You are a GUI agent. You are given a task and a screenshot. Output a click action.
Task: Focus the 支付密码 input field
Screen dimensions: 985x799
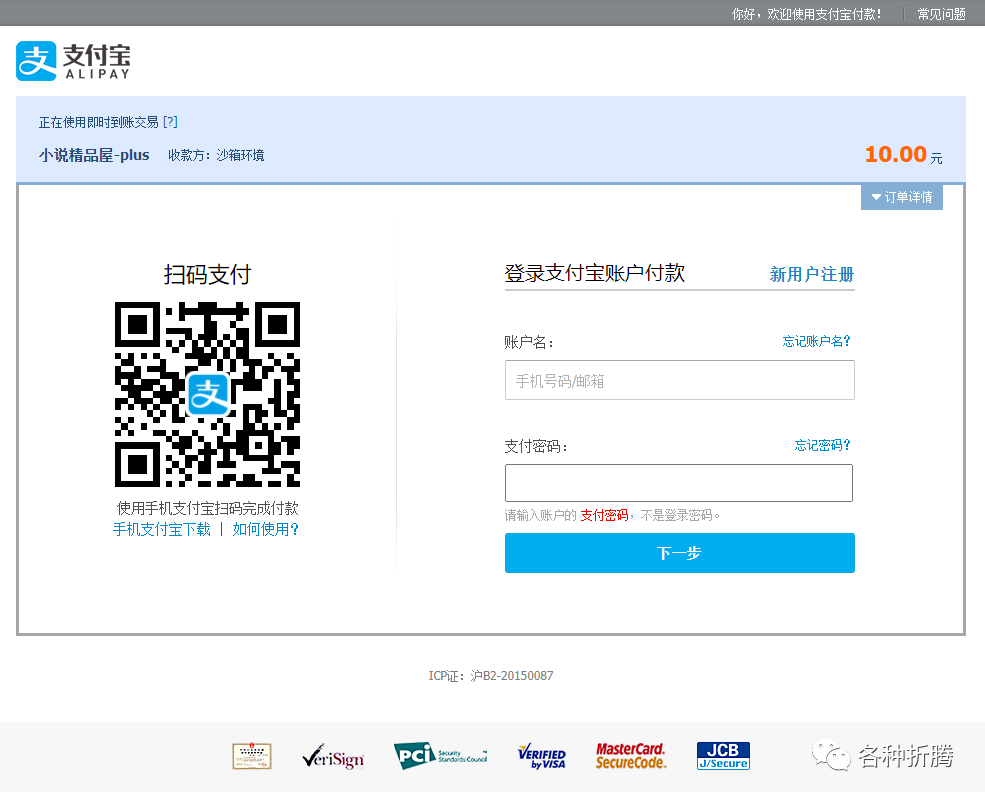(679, 483)
